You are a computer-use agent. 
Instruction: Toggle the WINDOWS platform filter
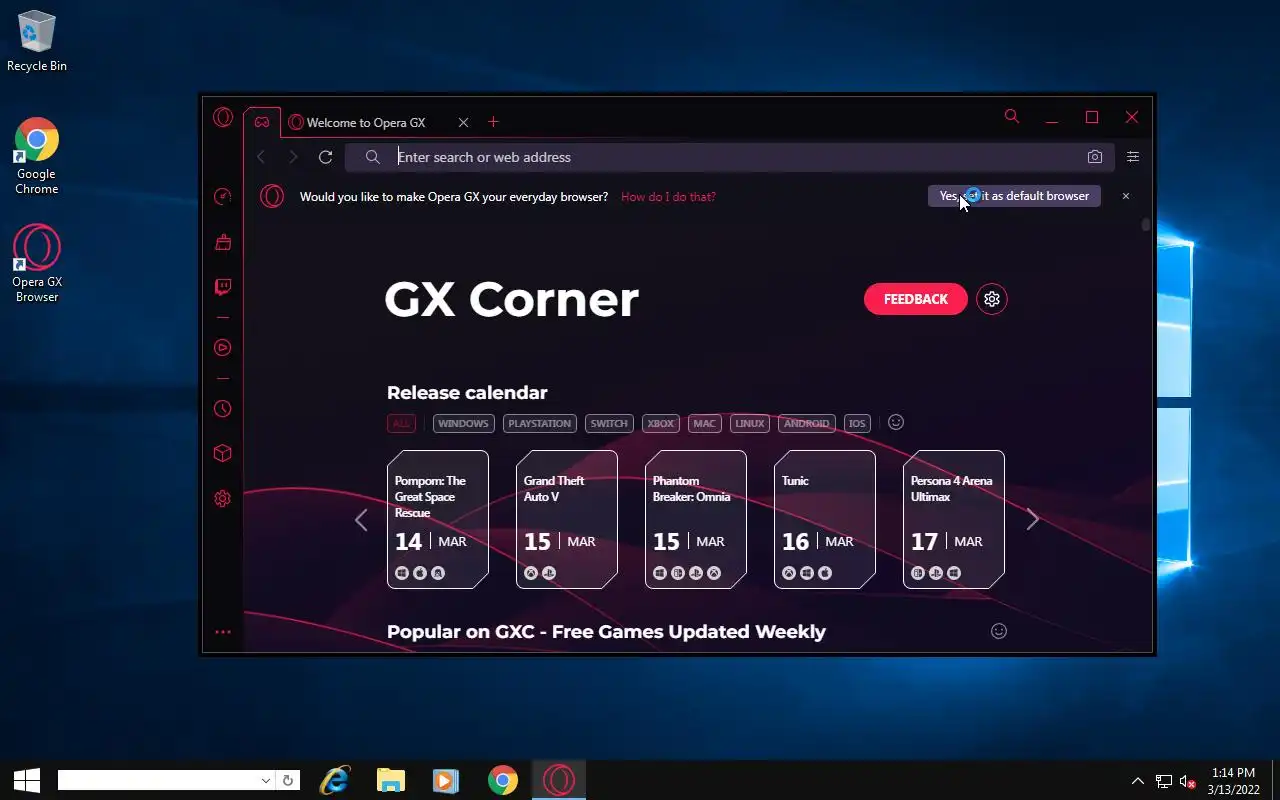coord(463,423)
